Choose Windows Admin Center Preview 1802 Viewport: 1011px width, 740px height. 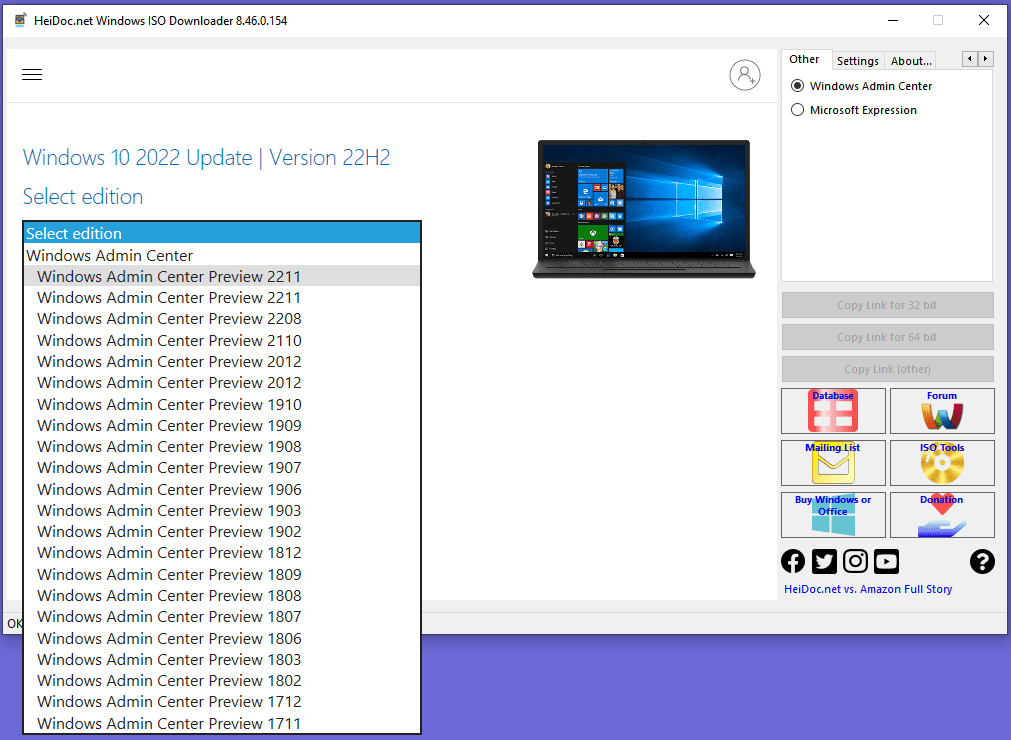click(222, 681)
